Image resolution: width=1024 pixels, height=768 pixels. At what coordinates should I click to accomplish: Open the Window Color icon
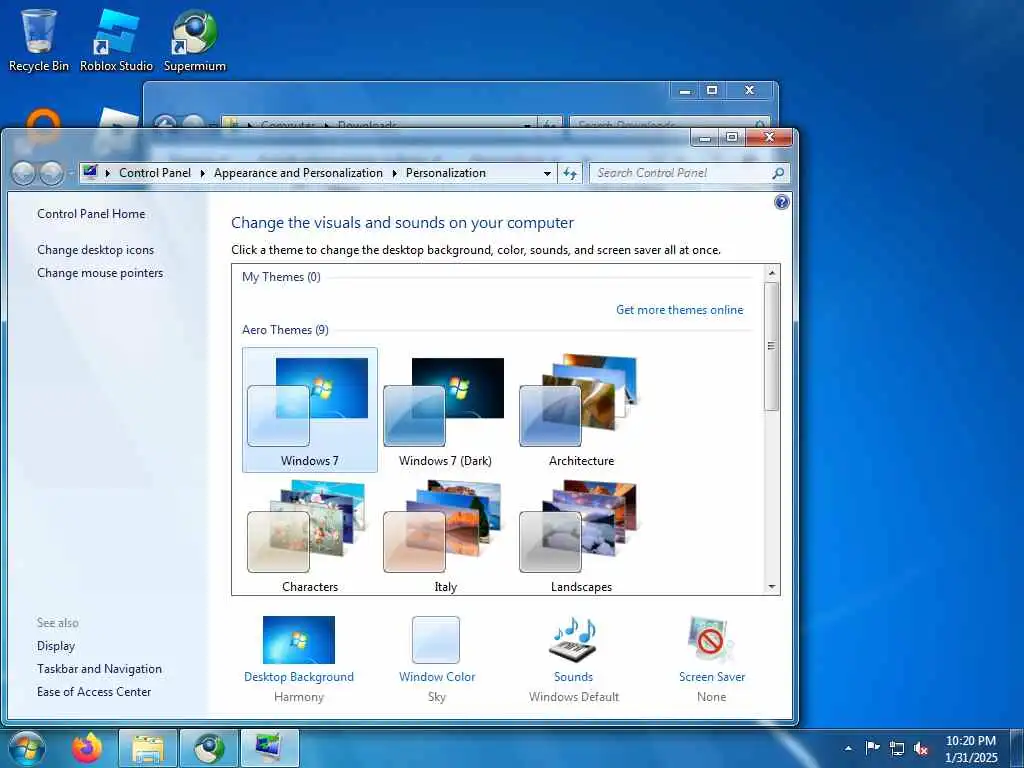tap(436, 640)
